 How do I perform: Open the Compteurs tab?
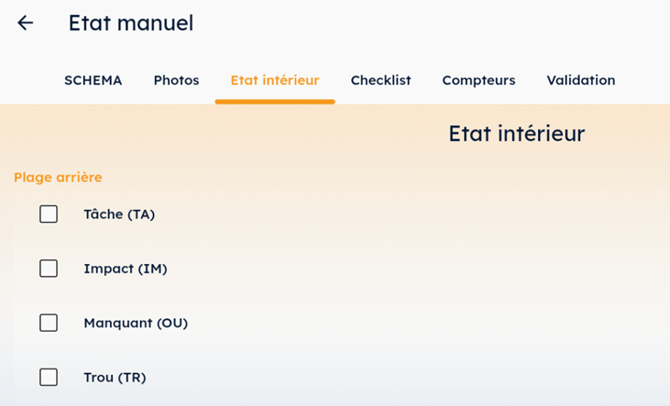(479, 80)
